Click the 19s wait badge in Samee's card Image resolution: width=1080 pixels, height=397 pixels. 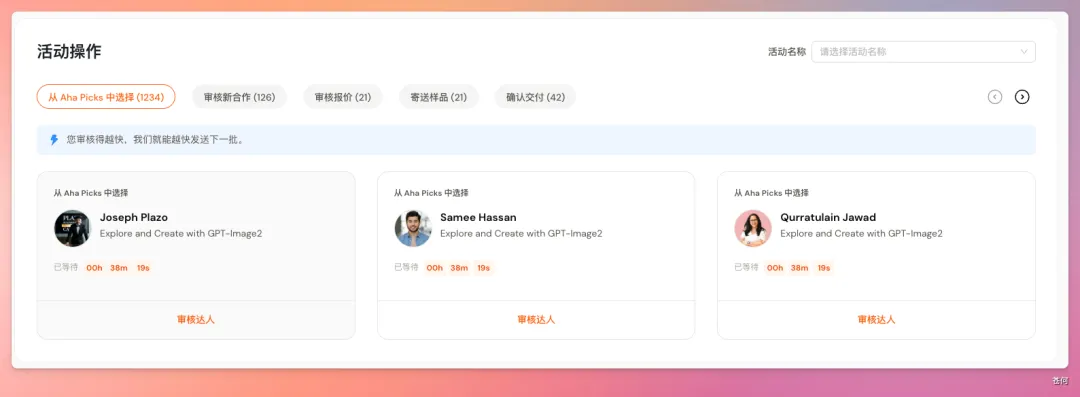(x=484, y=268)
